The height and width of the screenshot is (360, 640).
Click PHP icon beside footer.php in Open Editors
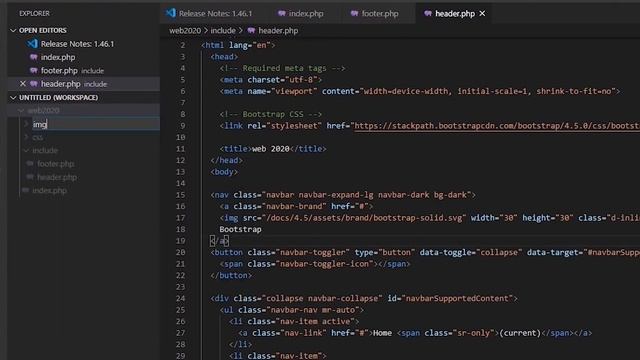[x=34, y=71]
